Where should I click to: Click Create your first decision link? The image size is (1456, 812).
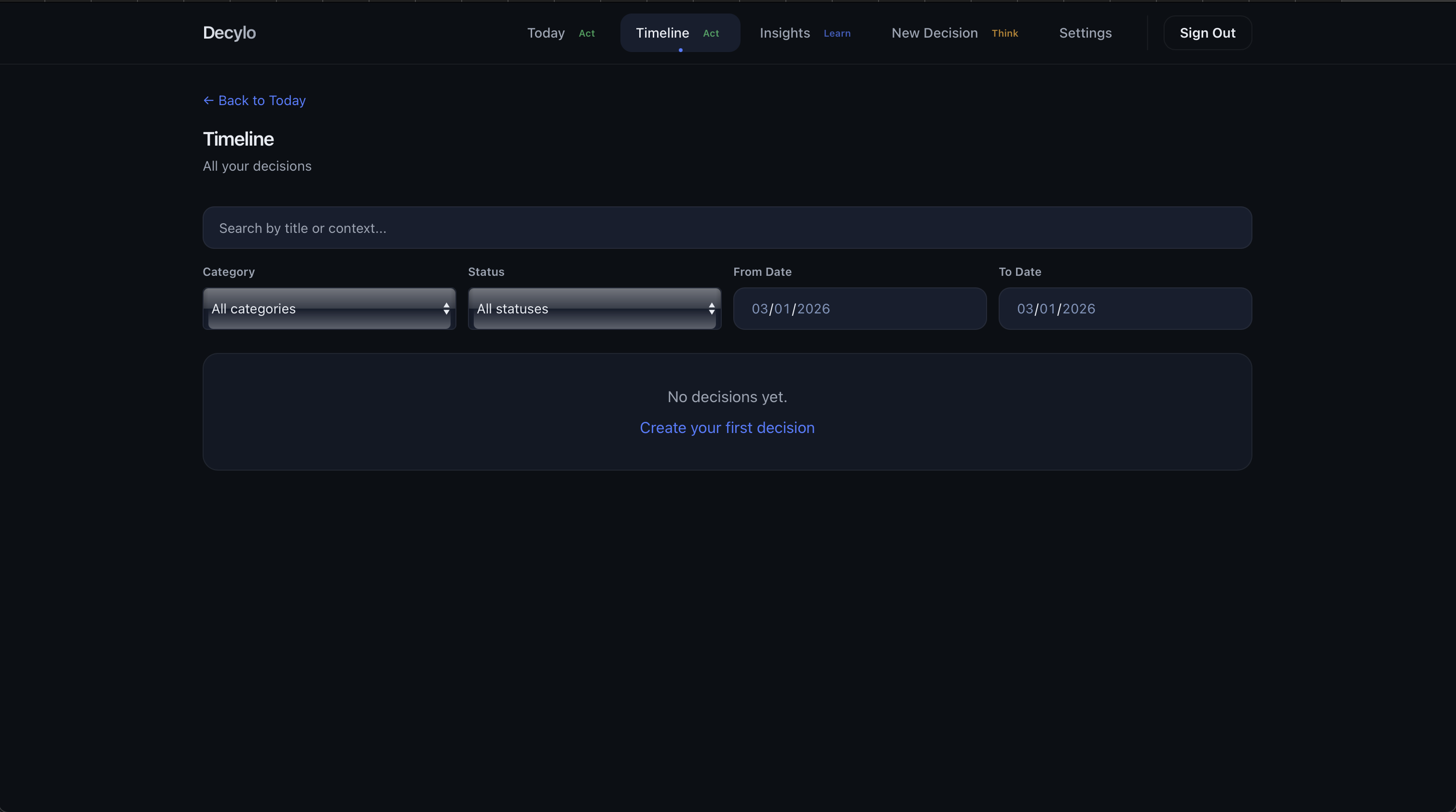coord(727,428)
